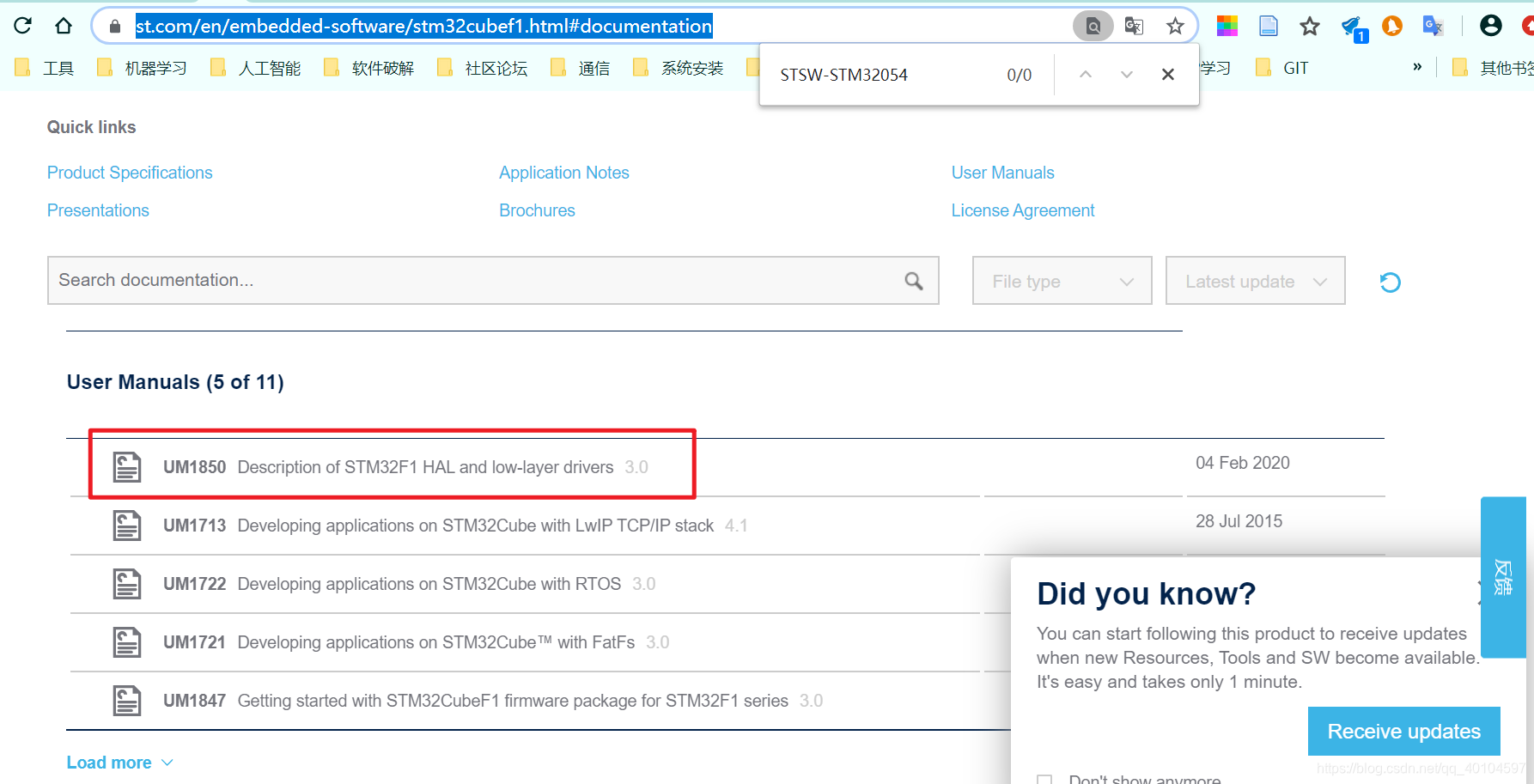The width and height of the screenshot is (1534, 784).
Task: Click the find bar text STSW-STM32054
Action: (843, 75)
